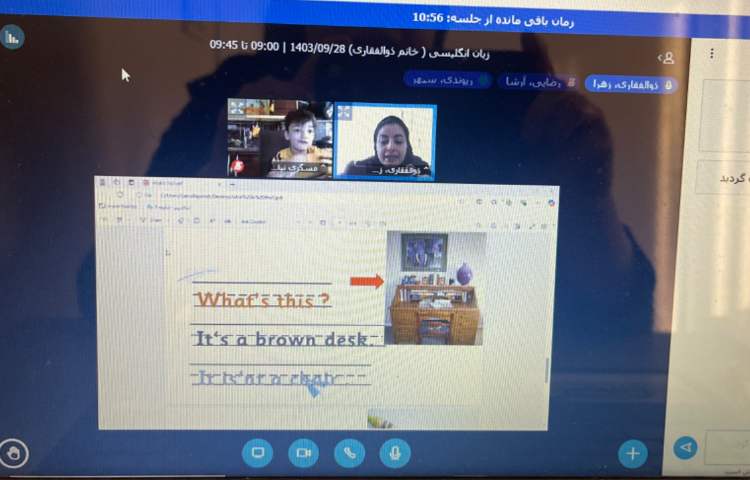Image resolution: width=750 pixels, height=480 pixels.
Task: Click the teacher's webcam video thumbnail
Action: tap(385, 142)
